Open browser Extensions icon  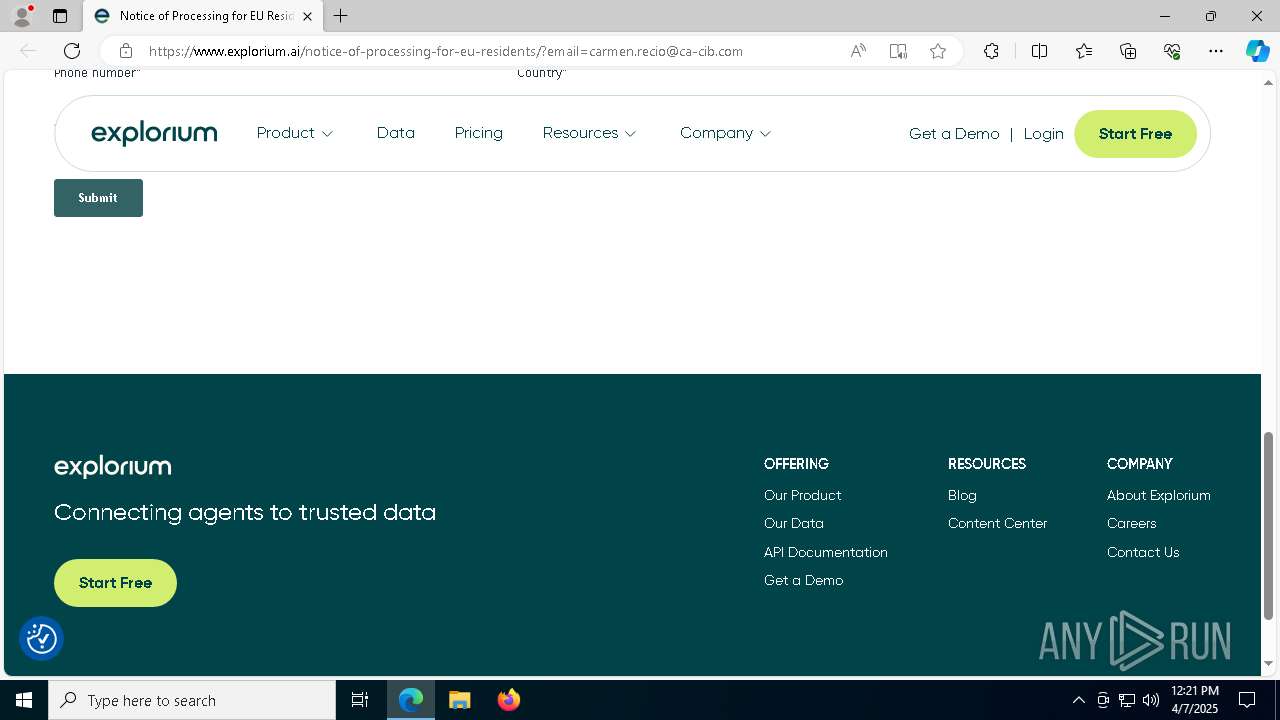[x=991, y=51]
